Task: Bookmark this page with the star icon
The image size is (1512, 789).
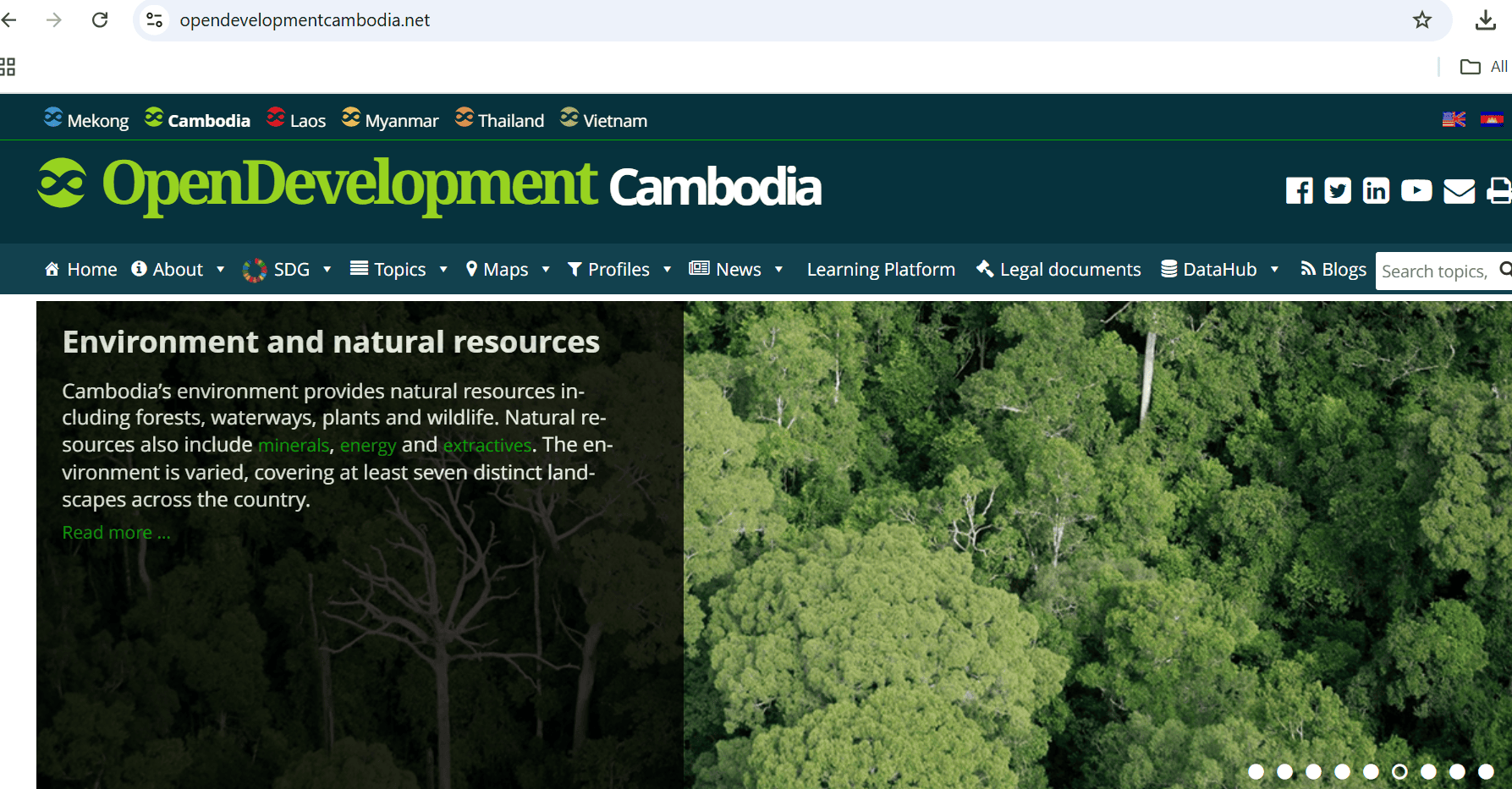Action: pos(1421,20)
